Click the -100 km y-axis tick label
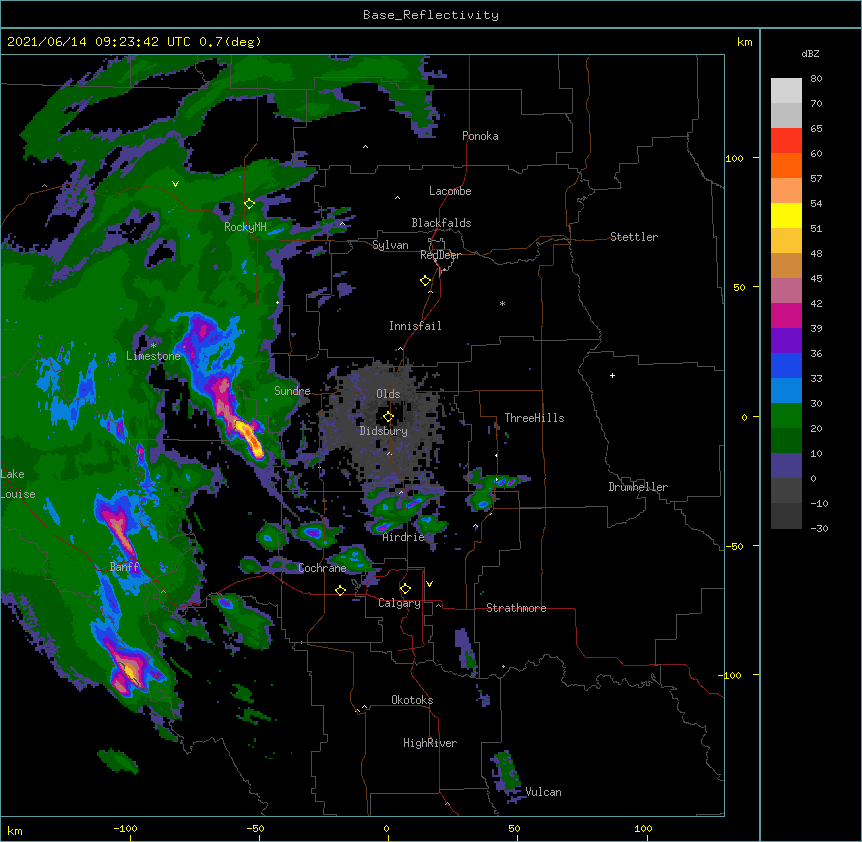 pyautogui.click(x=731, y=675)
